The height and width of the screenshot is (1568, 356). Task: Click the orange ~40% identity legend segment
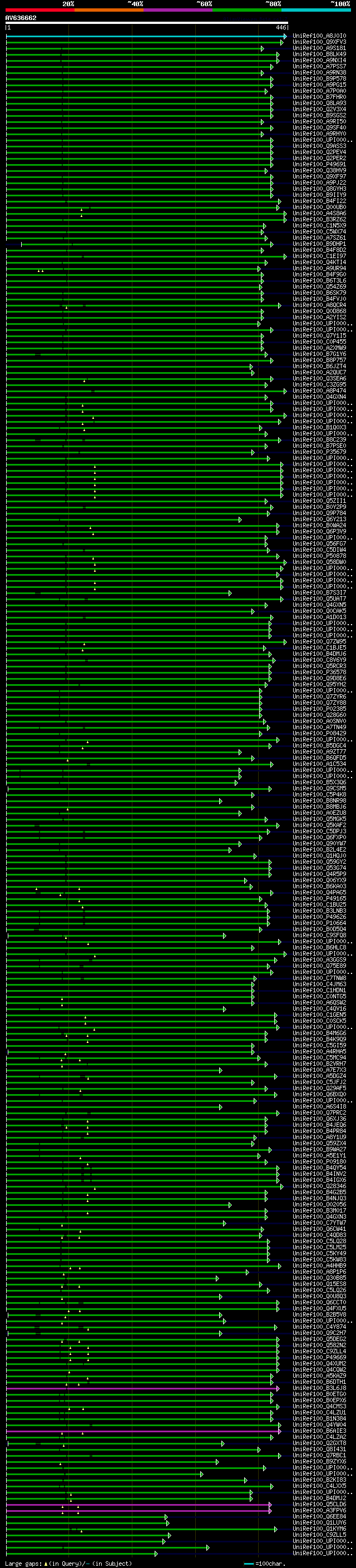tap(108, 11)
